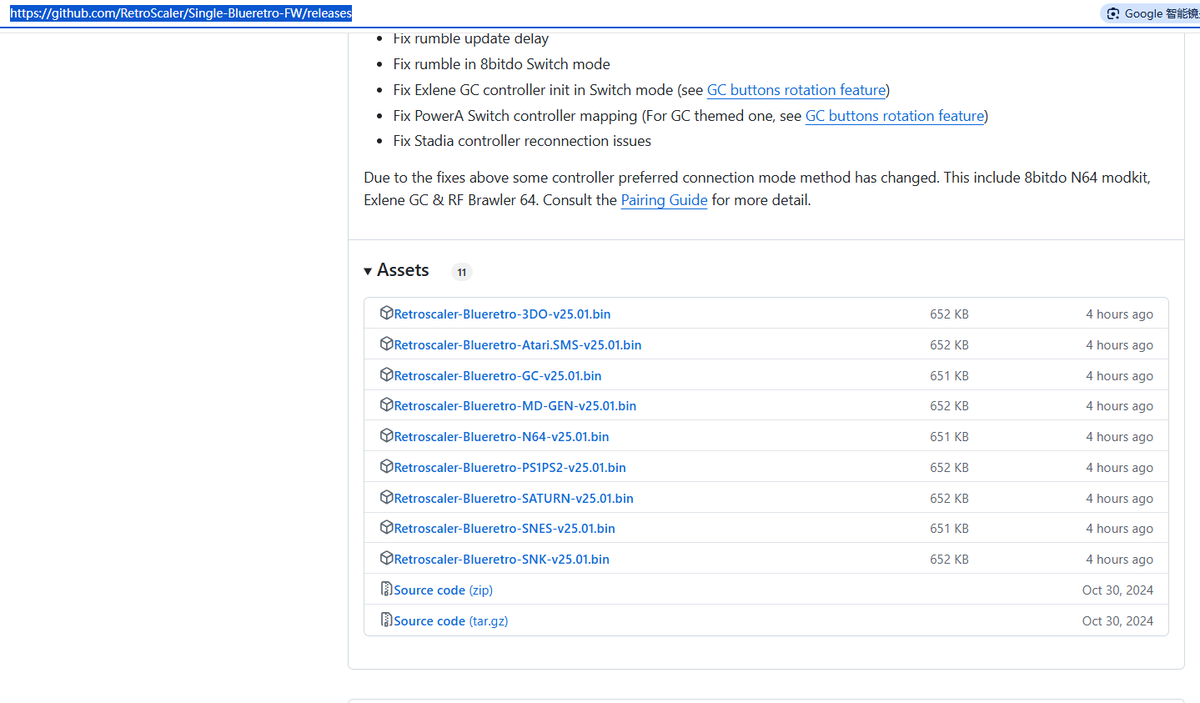
Task: Click Oct 30, 2024 date on zip row
Action: [x=1117, y=590]
